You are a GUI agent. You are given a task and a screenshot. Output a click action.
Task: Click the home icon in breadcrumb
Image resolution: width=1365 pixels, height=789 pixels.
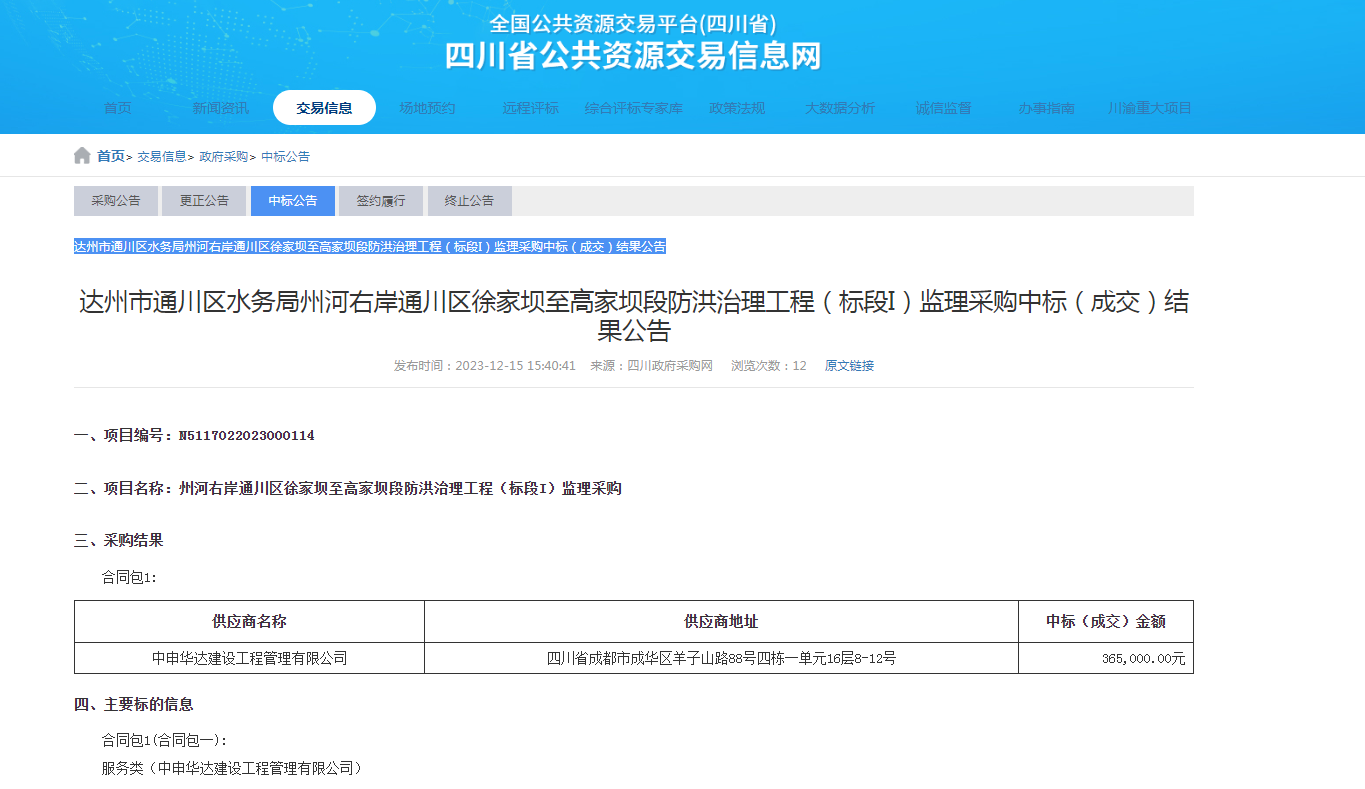82,156
